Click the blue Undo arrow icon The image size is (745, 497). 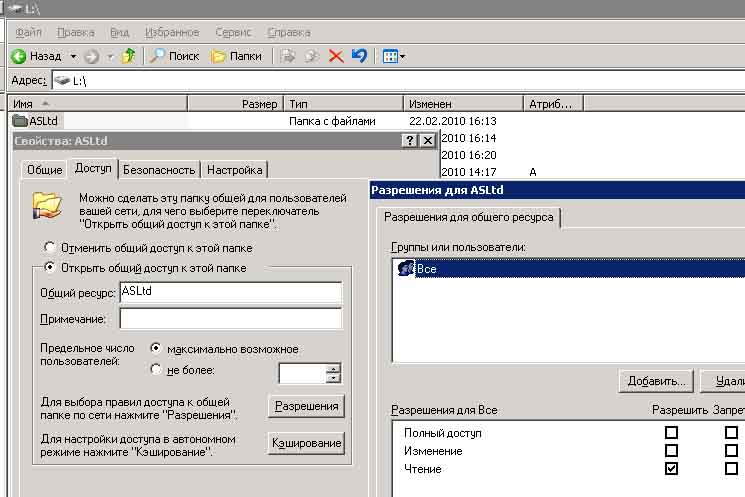coord(359,56)
